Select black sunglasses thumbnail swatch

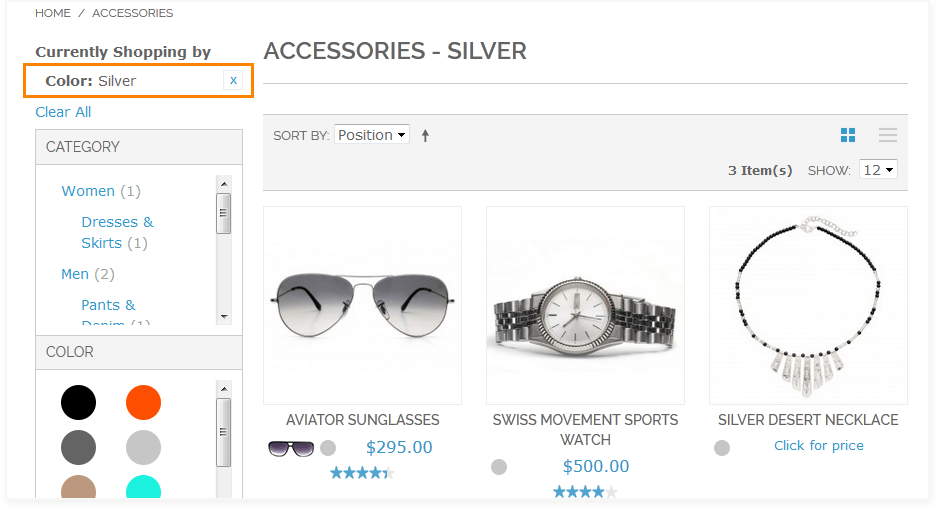291,448
